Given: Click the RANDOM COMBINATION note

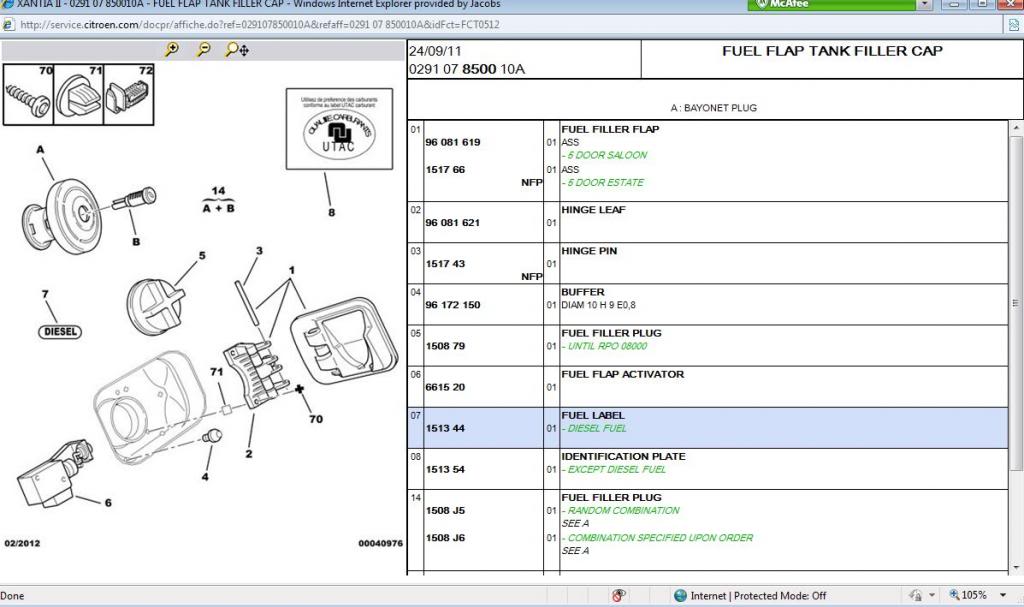Looking at the screenshot, I should [621, 510].
